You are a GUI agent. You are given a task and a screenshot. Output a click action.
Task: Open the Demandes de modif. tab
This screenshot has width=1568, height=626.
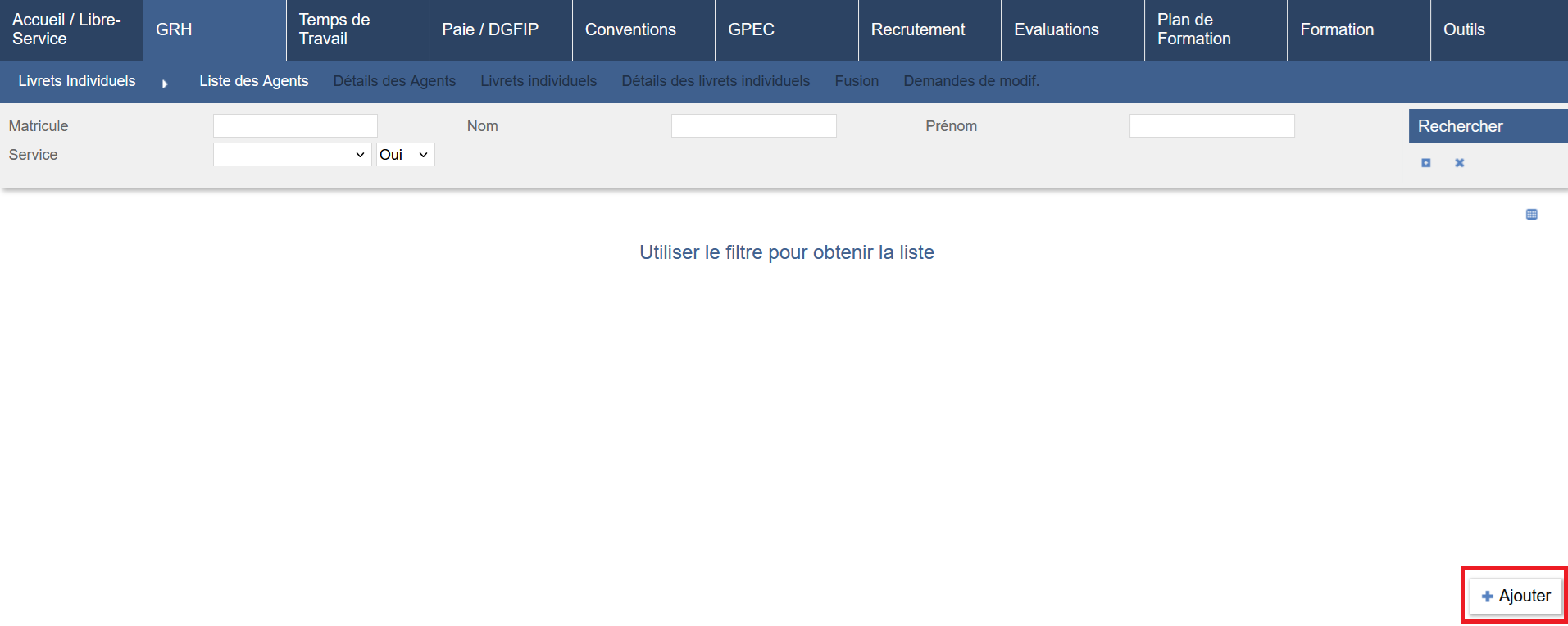tap(971, 81)
